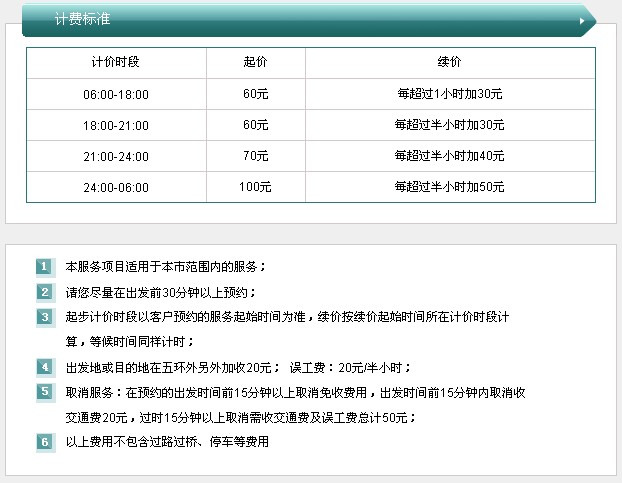Image resolution: width=622 pixels, height=483 pixels.
Task: Click the 计价时段 column header
Action: (116, 62)
